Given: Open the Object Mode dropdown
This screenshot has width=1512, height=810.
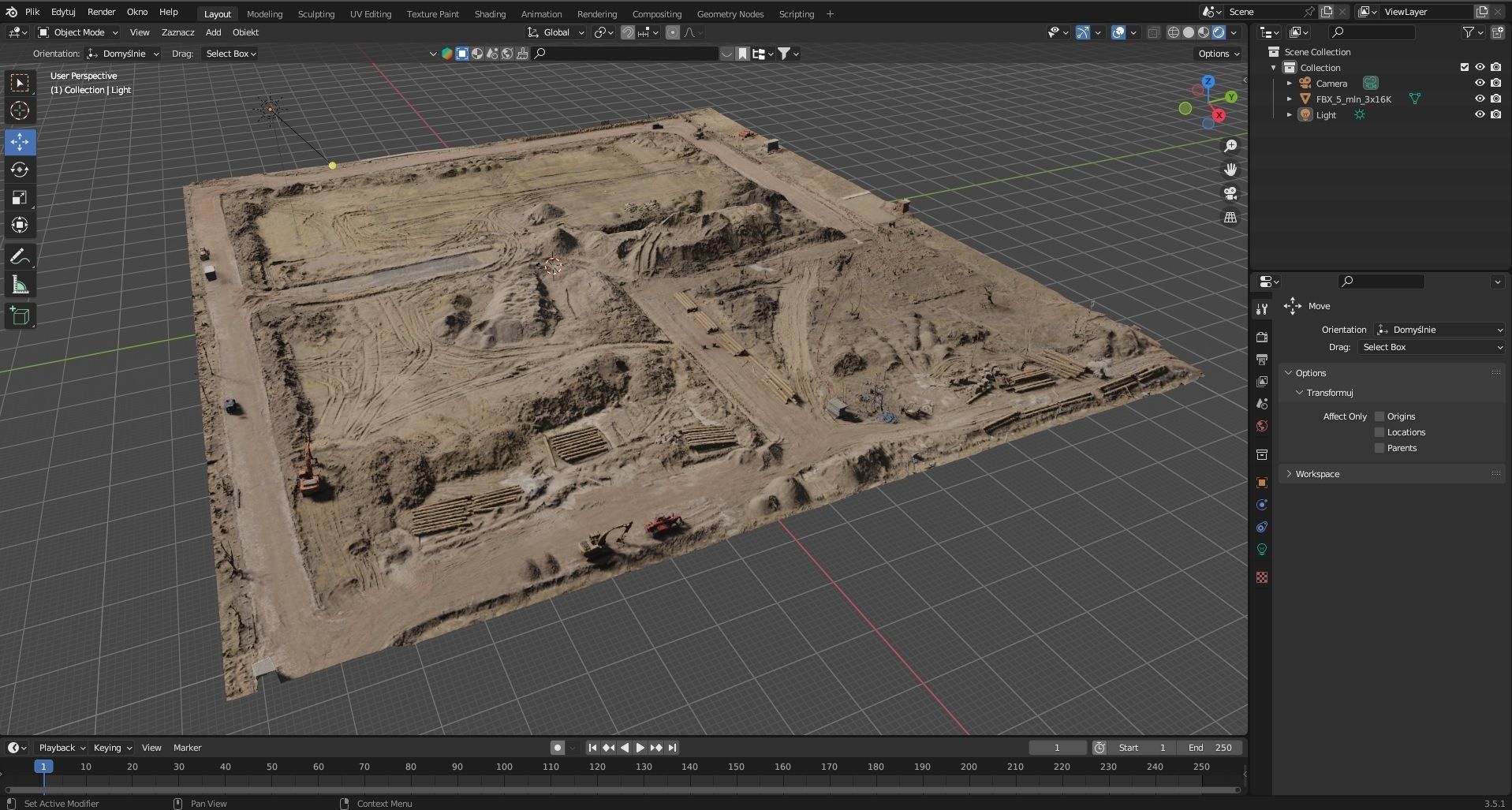Looking at the screenshot, I should 78,32.
